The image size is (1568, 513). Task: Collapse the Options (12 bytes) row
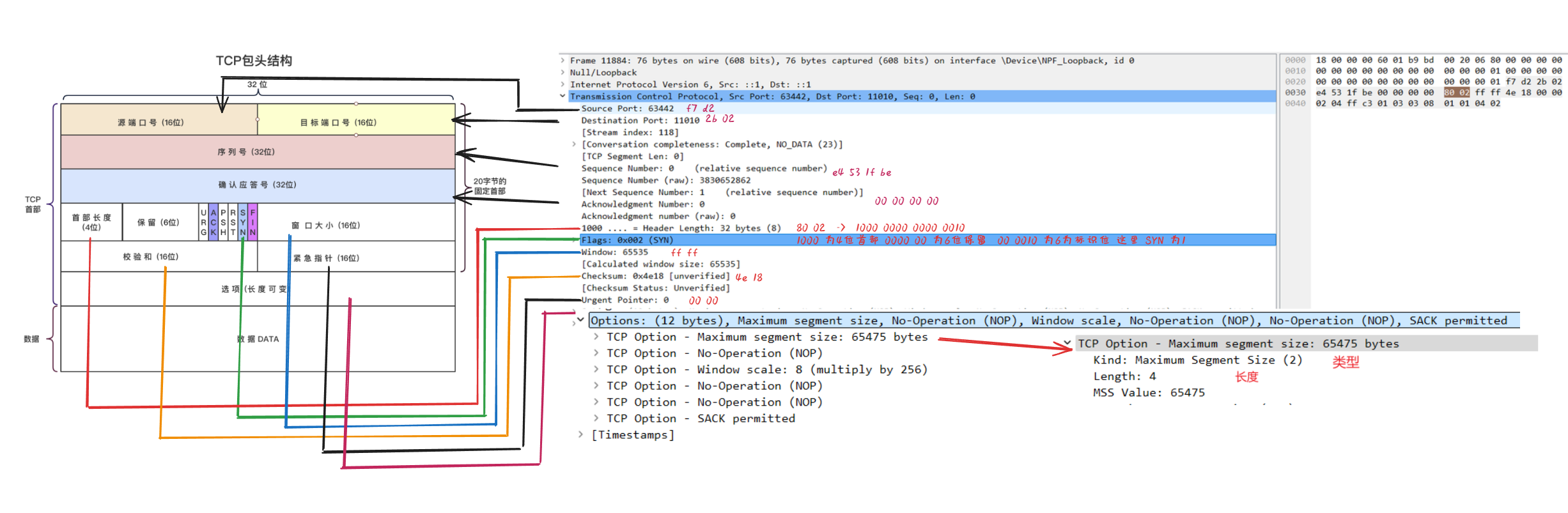(580, 320)
